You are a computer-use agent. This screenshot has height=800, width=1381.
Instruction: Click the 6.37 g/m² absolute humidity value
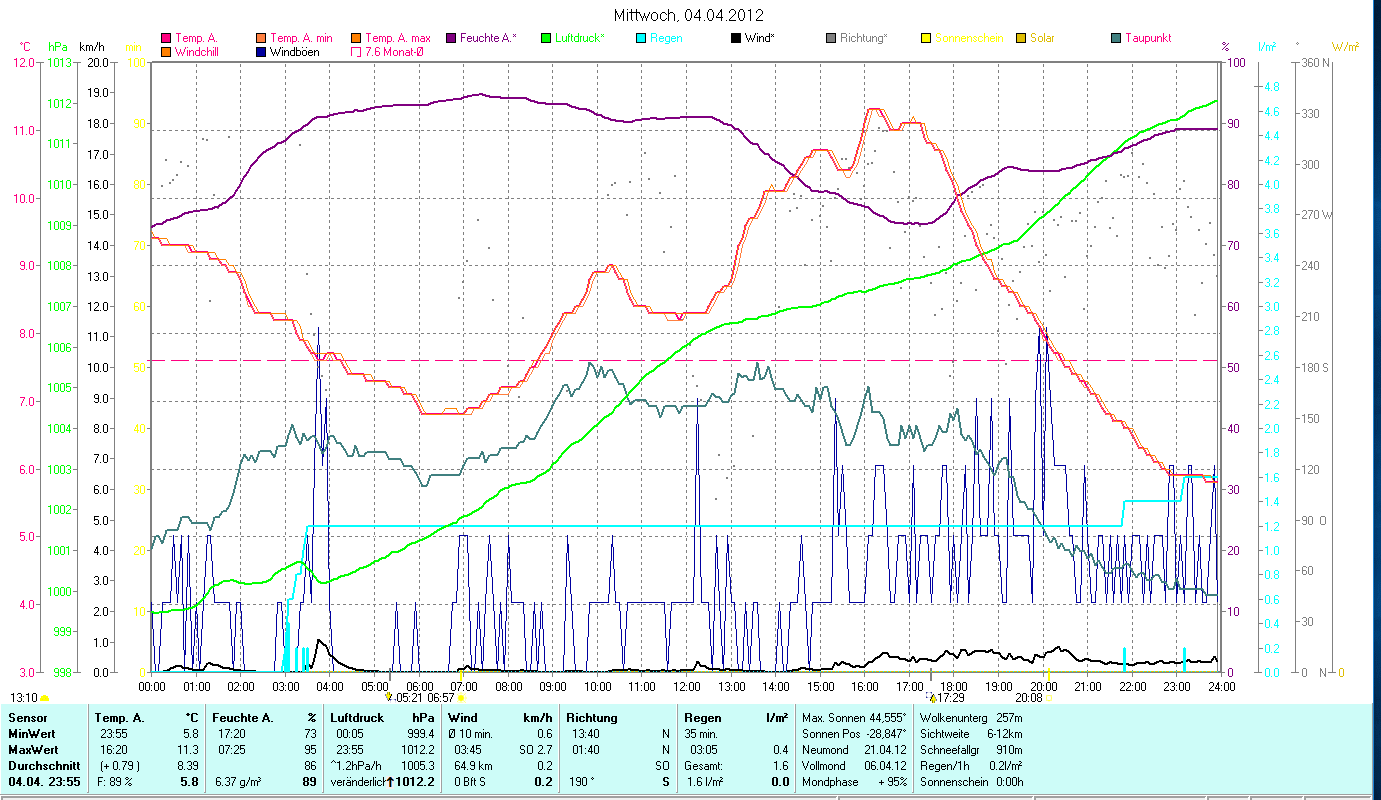click(238, 782)
